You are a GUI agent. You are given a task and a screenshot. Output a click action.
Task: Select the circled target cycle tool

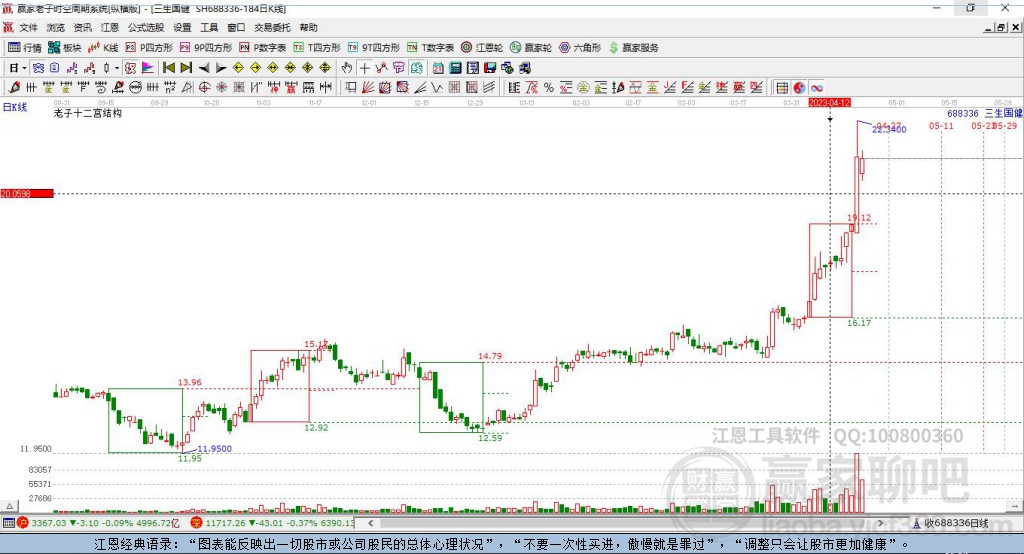204,88
